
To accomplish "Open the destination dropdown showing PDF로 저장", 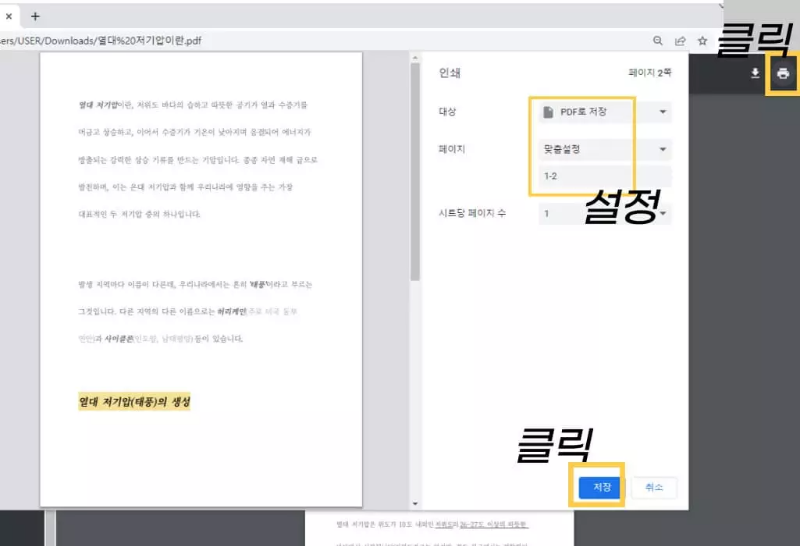I will [605, 112].
